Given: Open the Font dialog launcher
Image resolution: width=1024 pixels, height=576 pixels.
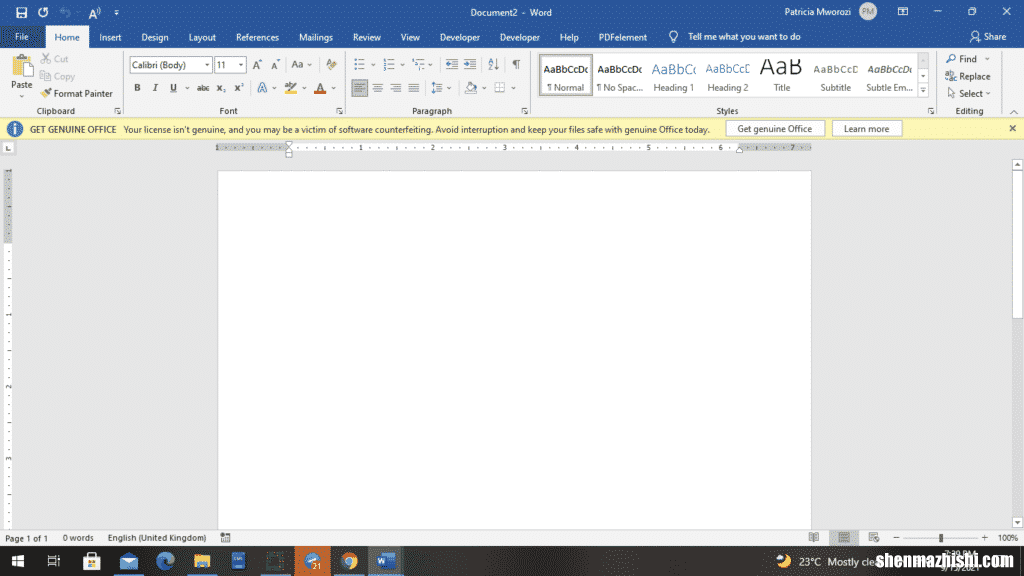Looking at the screenshot, I should click(339, 111).
